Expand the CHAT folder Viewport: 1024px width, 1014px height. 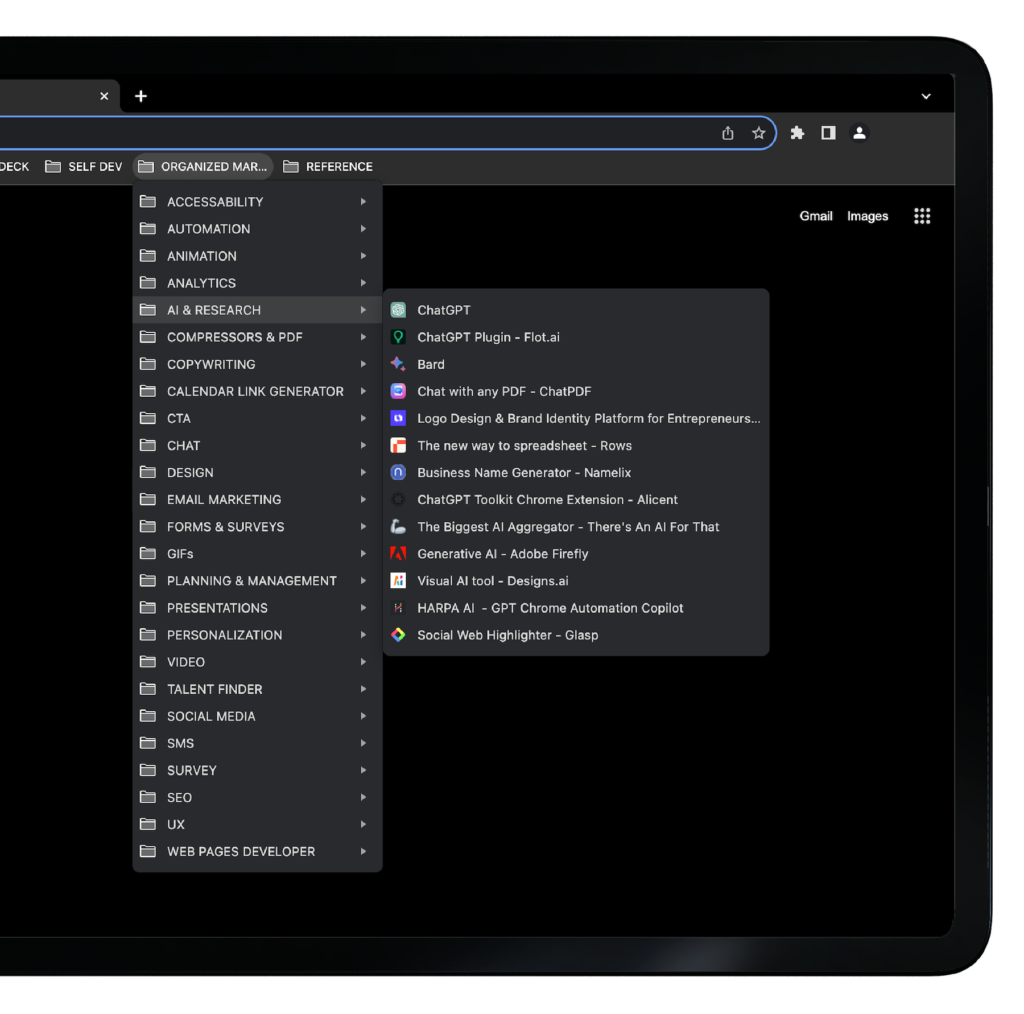(257, 446)
